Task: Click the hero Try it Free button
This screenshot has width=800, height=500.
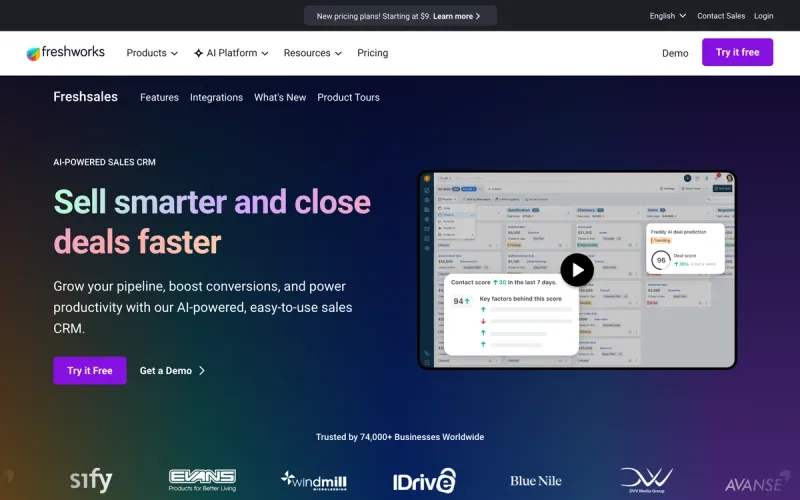Action: 90,370
